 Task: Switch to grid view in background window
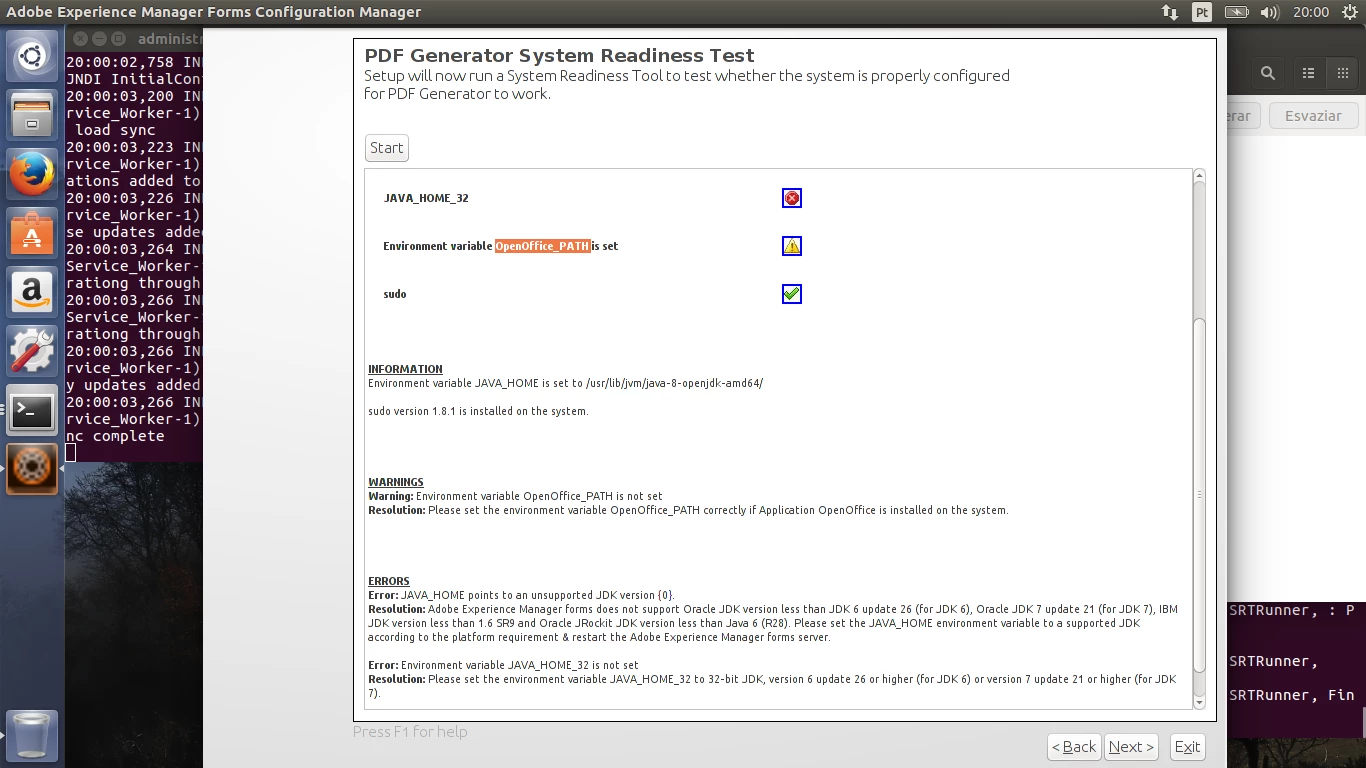point(1342,73)
